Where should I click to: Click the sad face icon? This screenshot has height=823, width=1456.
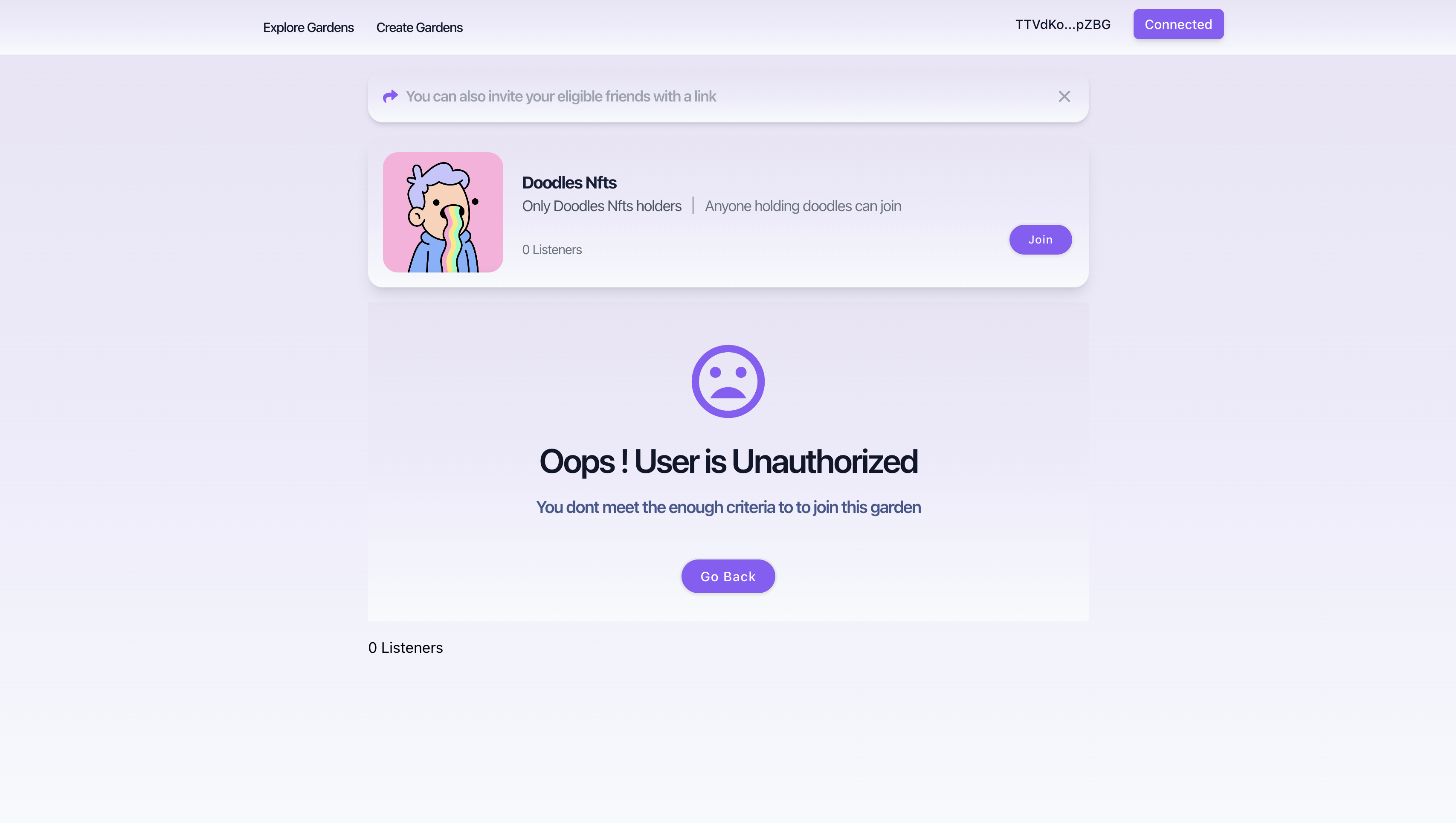pos(728,382)
